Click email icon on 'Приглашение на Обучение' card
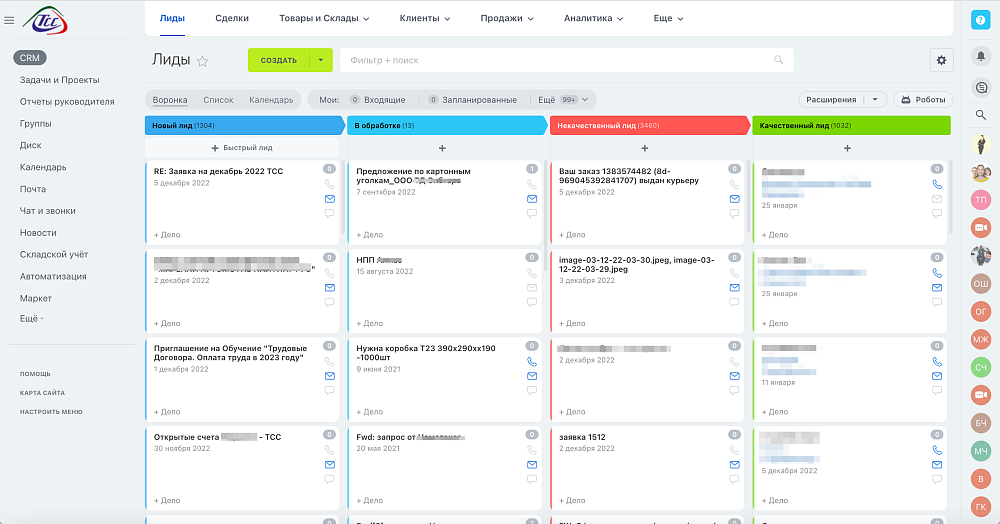 pyautogui.click(x=329, y=376)
